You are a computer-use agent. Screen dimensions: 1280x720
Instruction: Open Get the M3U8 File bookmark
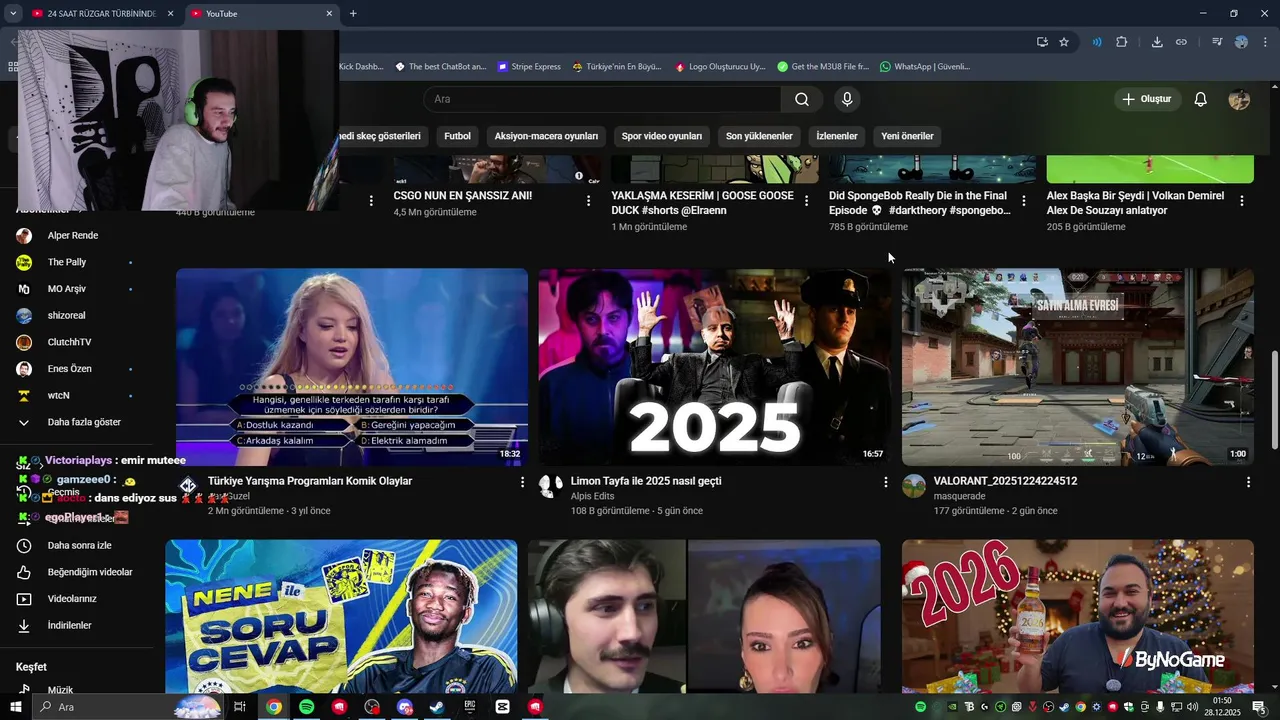(x=823, y=67)
